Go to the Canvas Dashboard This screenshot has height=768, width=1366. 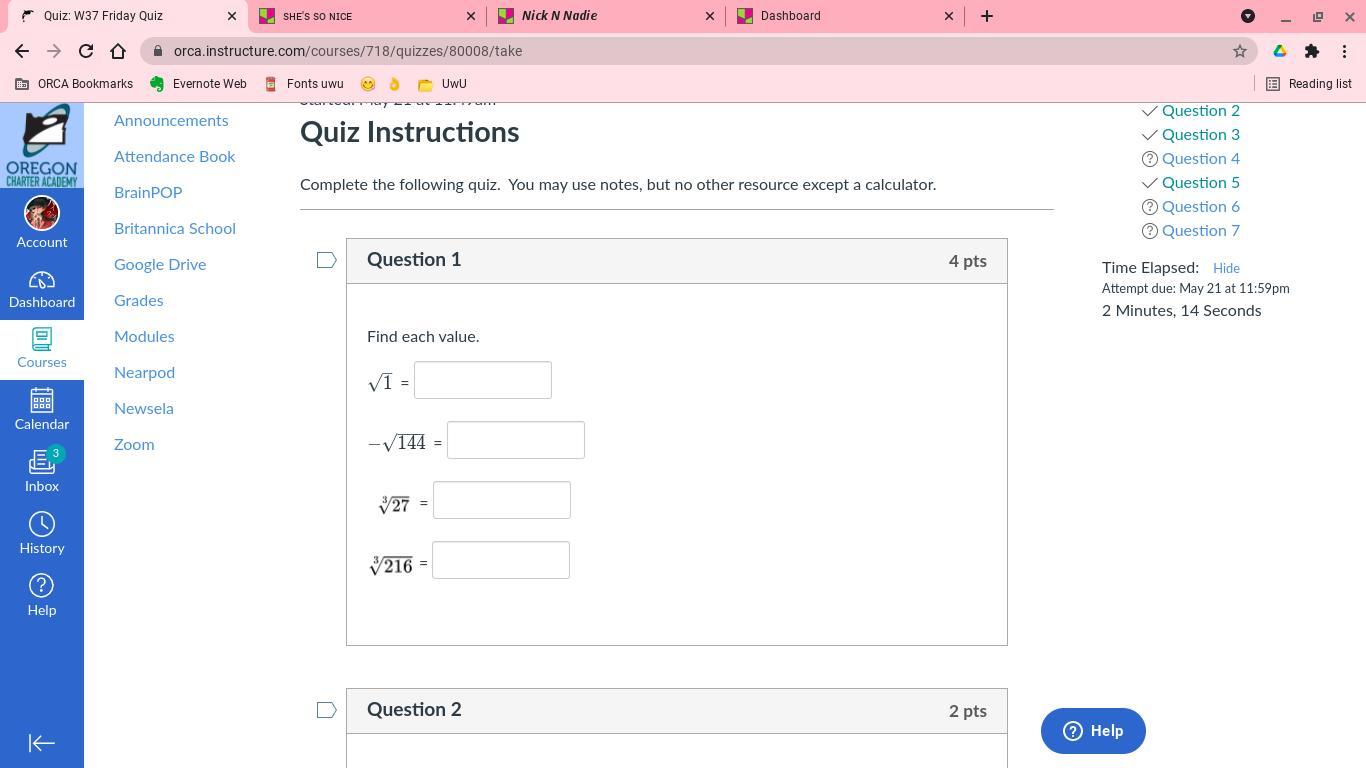pos(42,289)
